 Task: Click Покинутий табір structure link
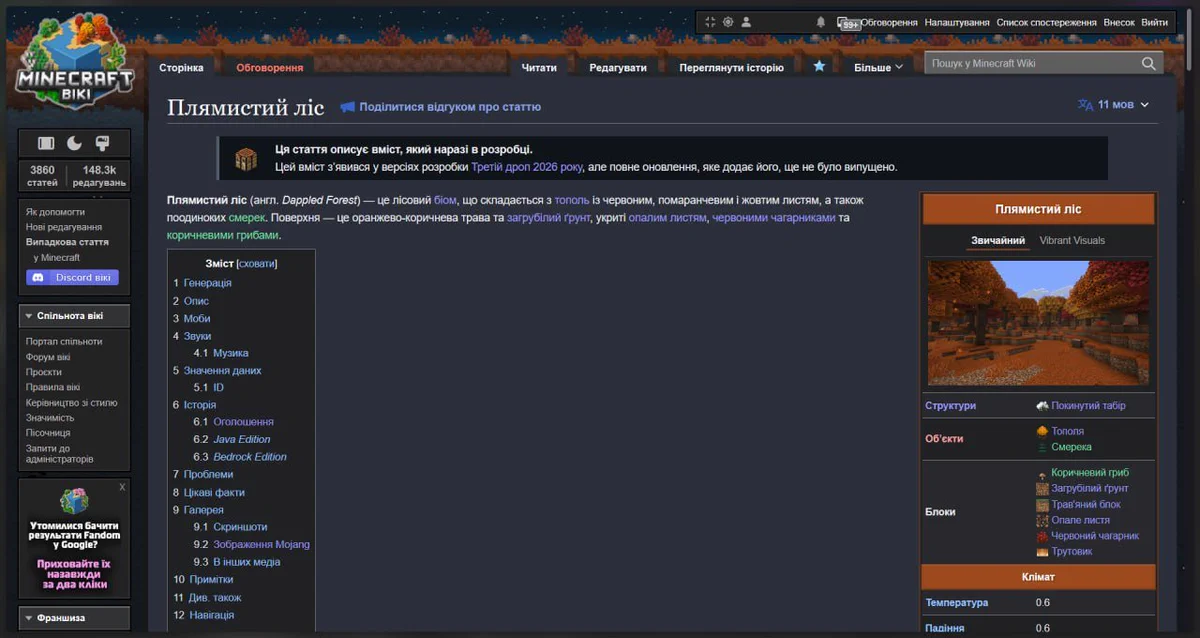pos(1088,406)
